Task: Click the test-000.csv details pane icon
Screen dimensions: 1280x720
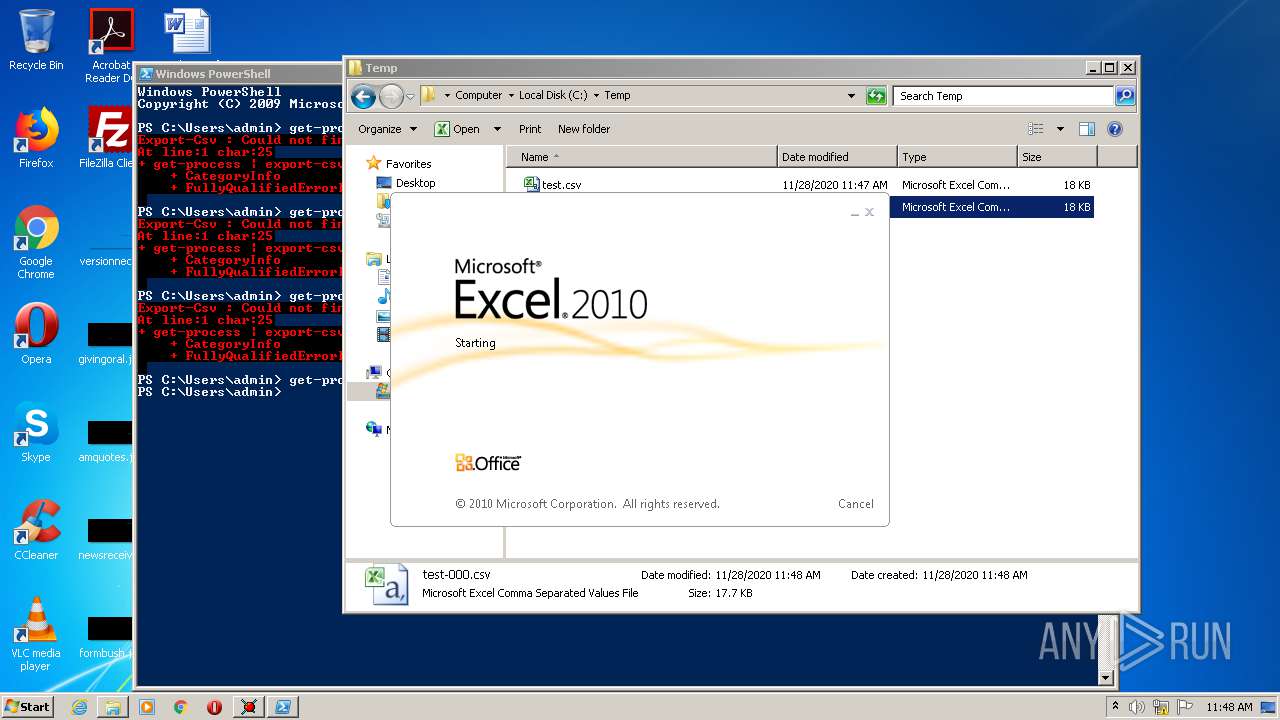Action: (x=386, y=584)
